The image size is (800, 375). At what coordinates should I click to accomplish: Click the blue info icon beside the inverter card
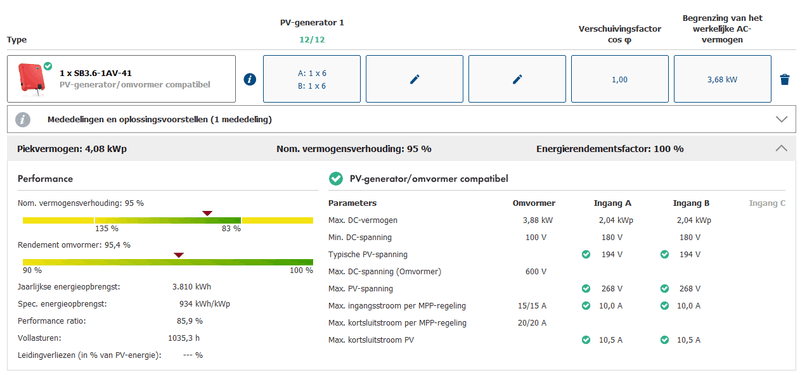(250, 79)
